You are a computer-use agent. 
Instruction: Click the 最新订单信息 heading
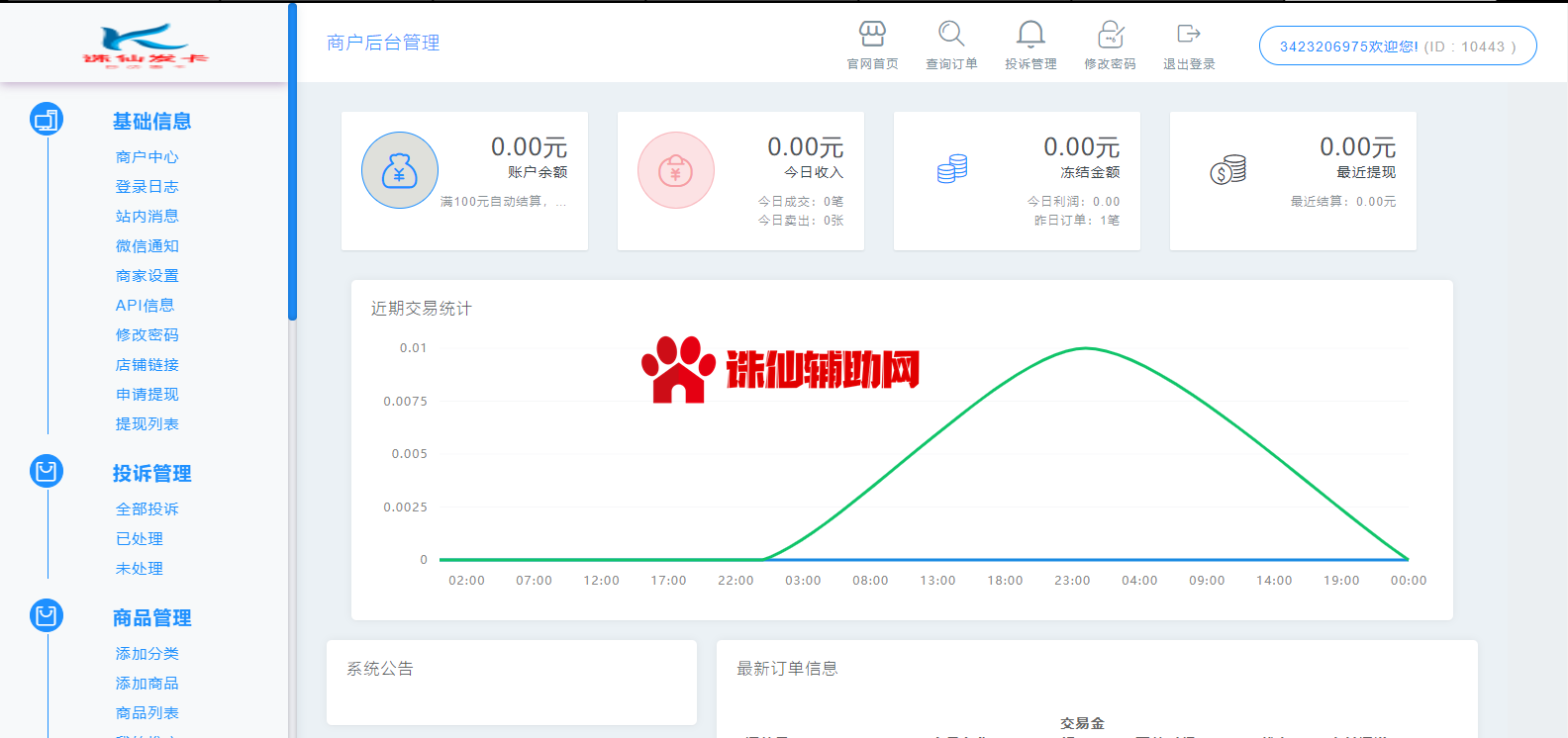787,669
